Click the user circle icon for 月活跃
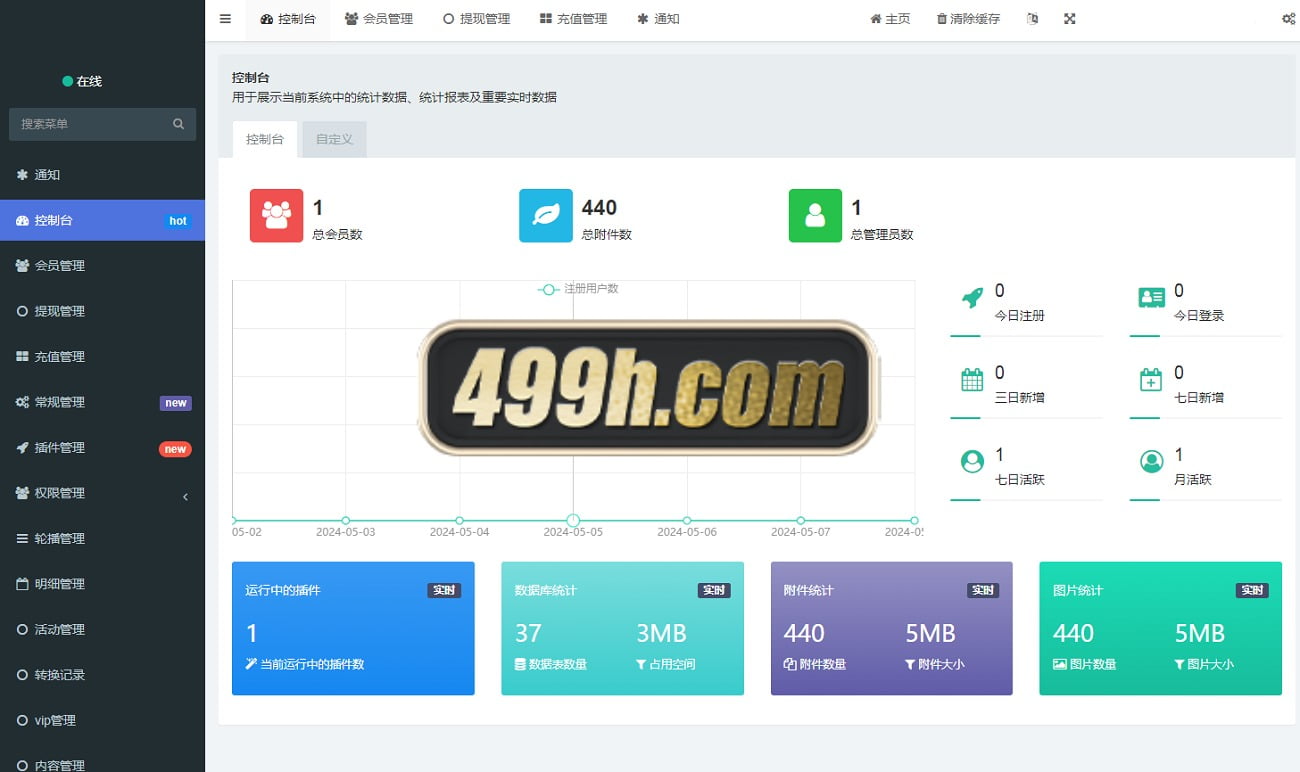1300x772 pixels. pyautogui.click(x=1151, y=462)
